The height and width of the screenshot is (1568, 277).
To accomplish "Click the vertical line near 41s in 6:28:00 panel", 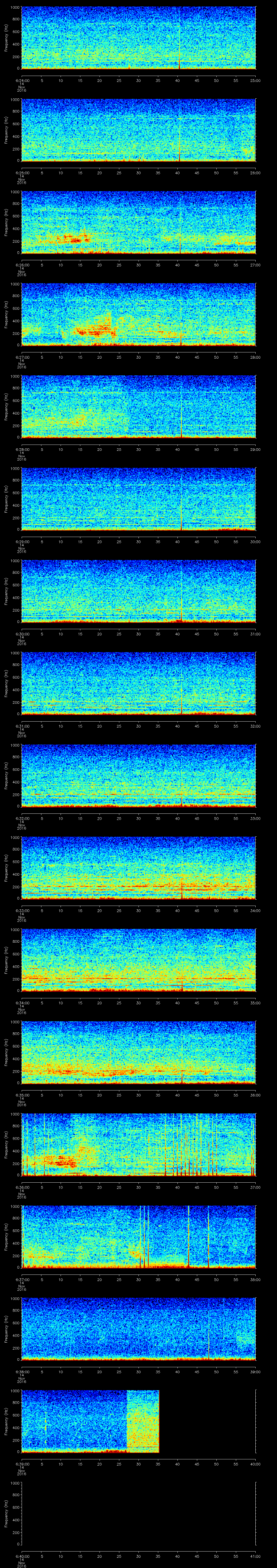I will (182, 407).
